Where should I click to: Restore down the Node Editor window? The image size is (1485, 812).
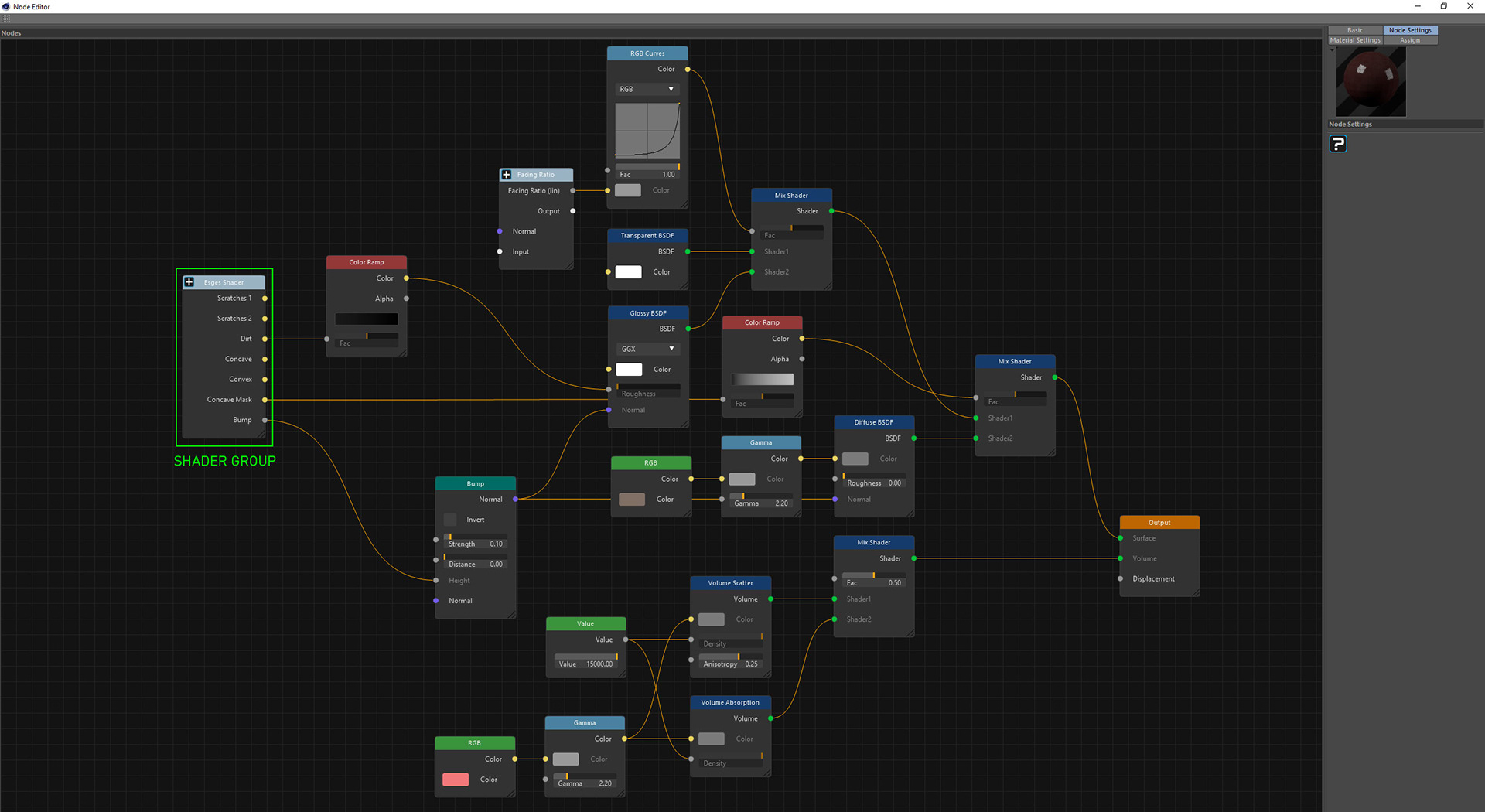(x=1443, y=6)
